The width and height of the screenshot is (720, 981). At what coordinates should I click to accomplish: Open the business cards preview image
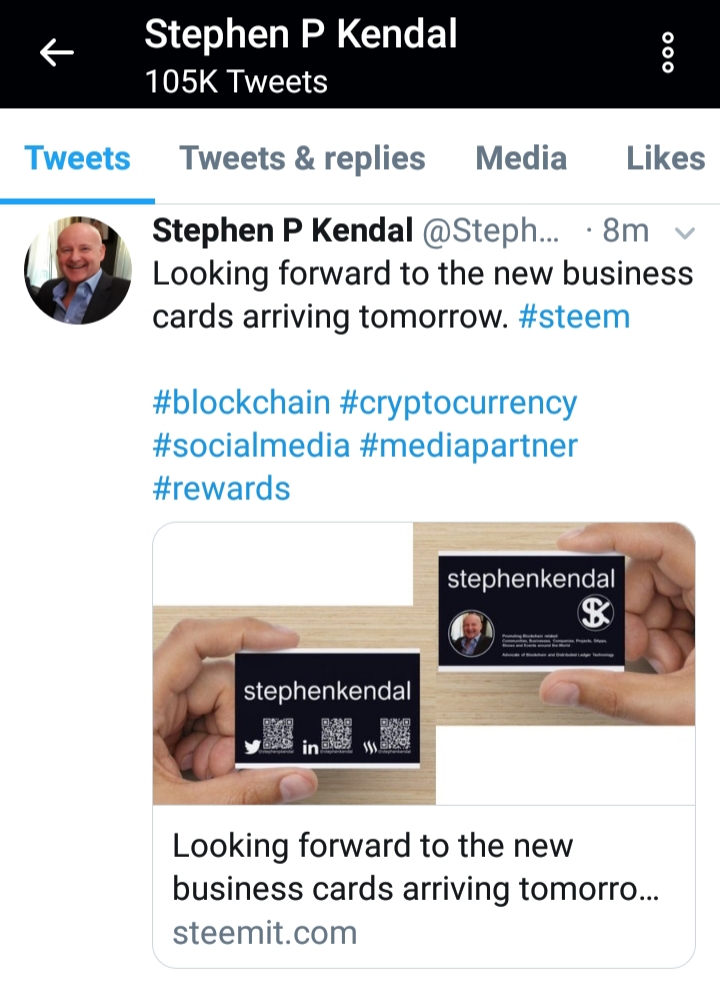tap(423, 663)
